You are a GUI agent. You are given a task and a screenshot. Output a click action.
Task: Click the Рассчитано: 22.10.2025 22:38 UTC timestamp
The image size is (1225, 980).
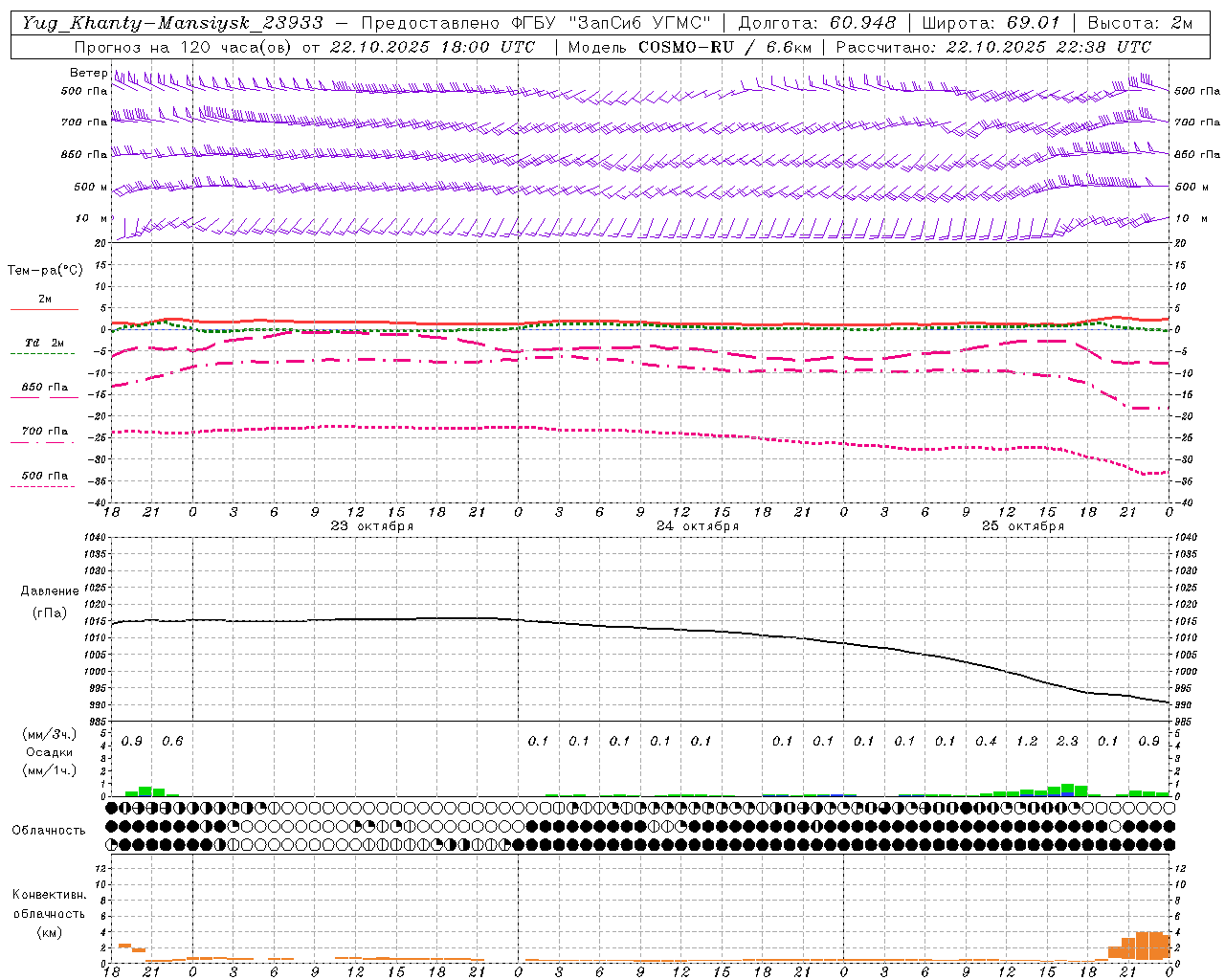pos(993,47)
